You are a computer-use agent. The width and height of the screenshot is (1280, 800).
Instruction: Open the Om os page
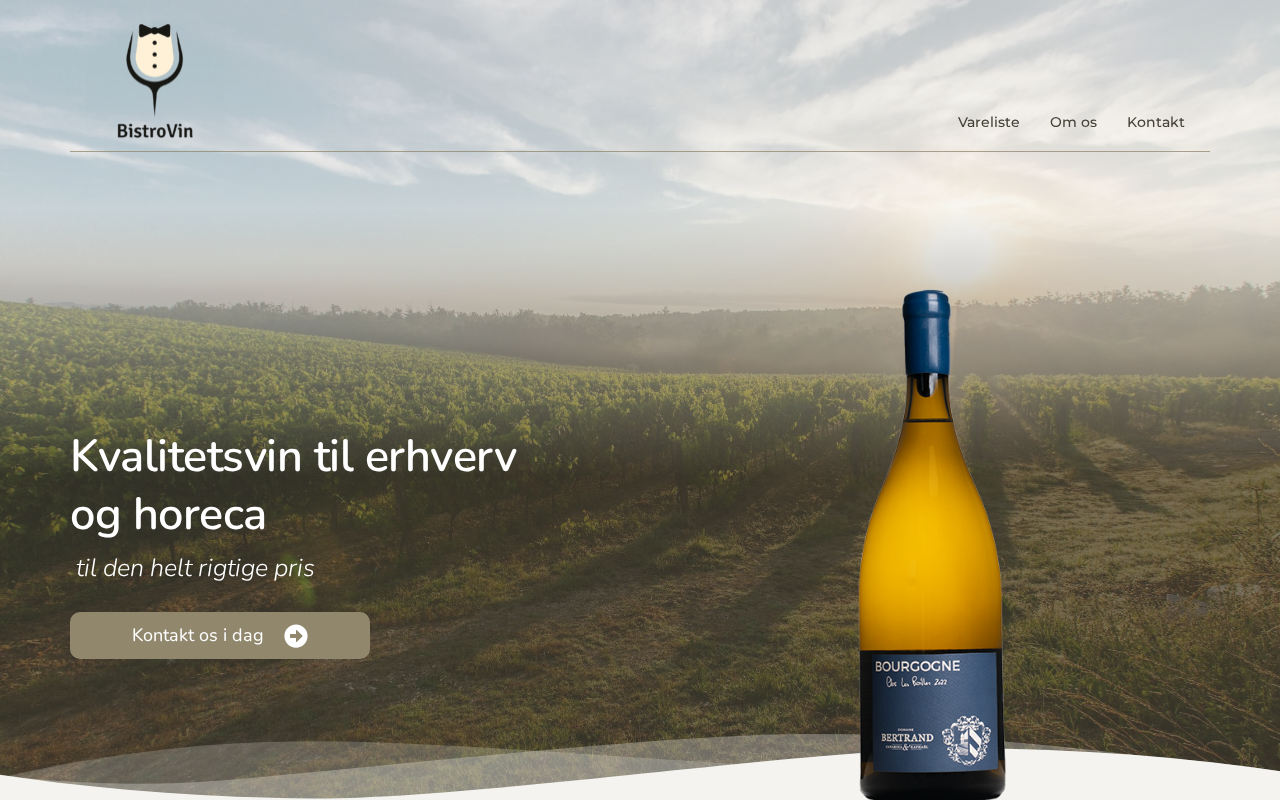[x=1073, y=122]
